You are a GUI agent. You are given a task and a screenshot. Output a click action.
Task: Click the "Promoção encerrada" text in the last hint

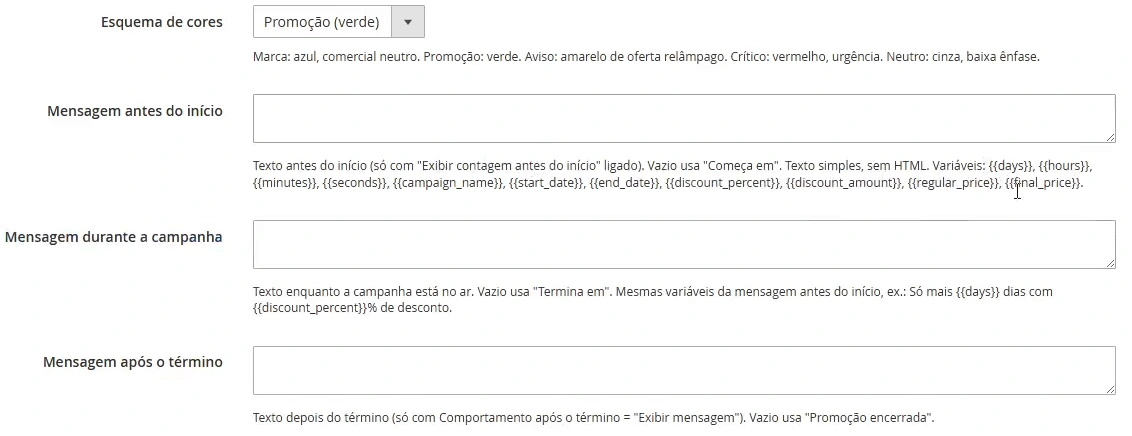point(868,417)
